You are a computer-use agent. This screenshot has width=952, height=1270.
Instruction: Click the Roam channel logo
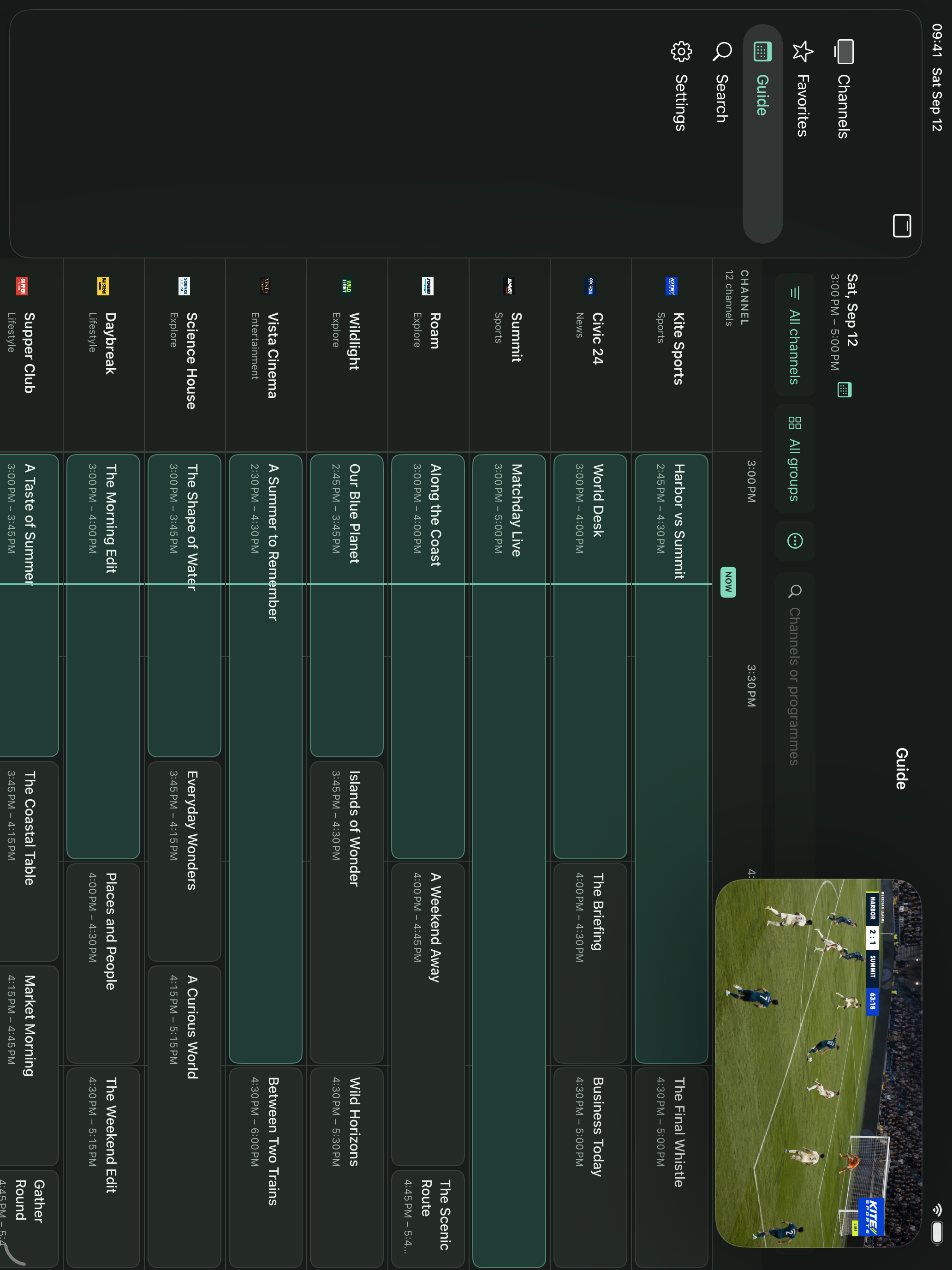tap(428, 286)
